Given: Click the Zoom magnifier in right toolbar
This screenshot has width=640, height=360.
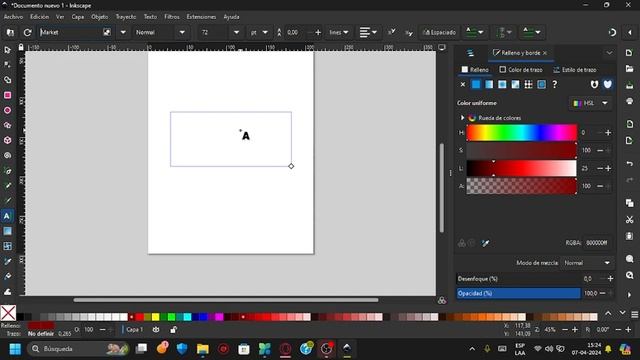Looking at the screenshot, I should click(x=629, y=259).
